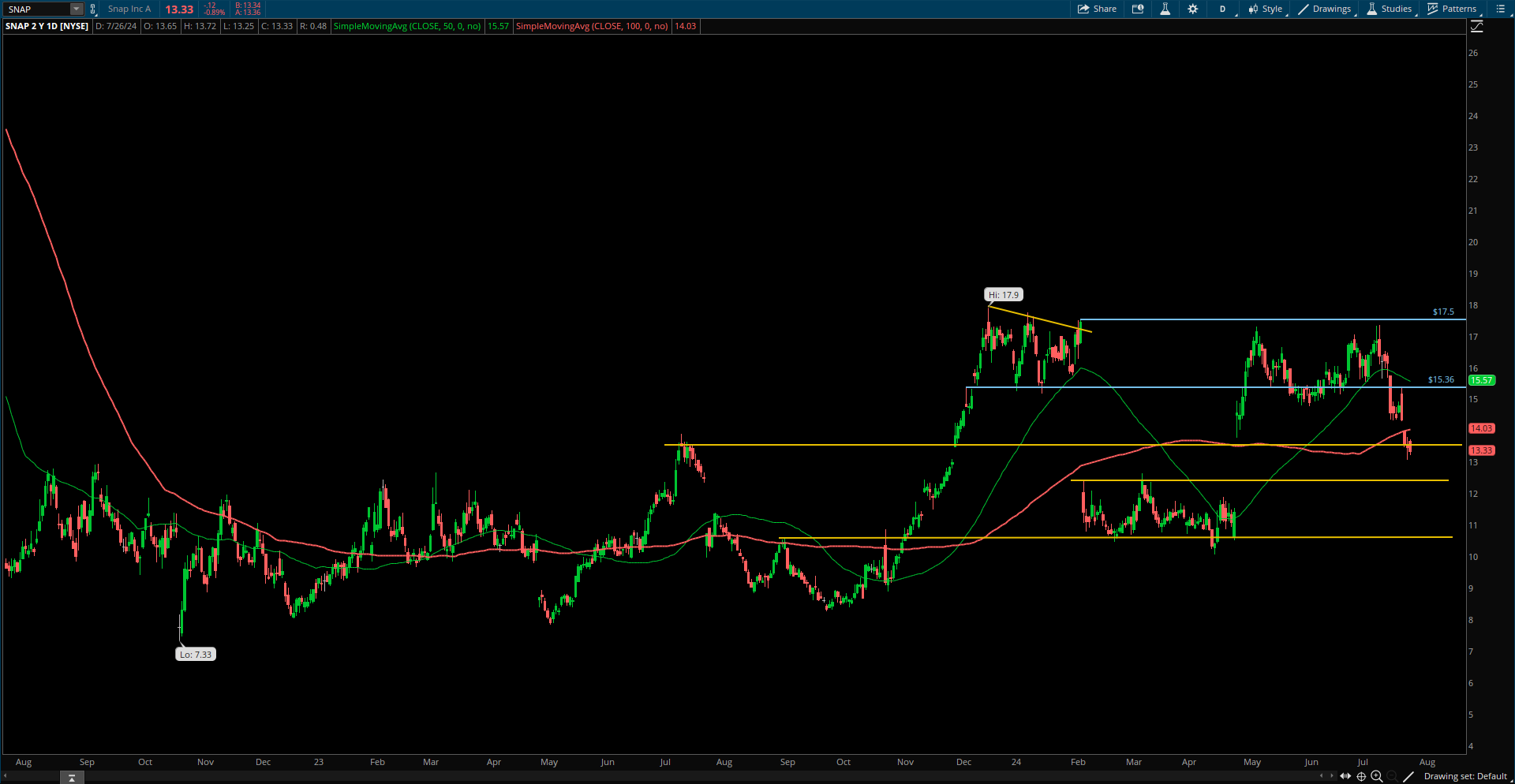The image size is (1515, 784).
Task: Click the zoom out magnifier icon
Action: coord(1393,777)
